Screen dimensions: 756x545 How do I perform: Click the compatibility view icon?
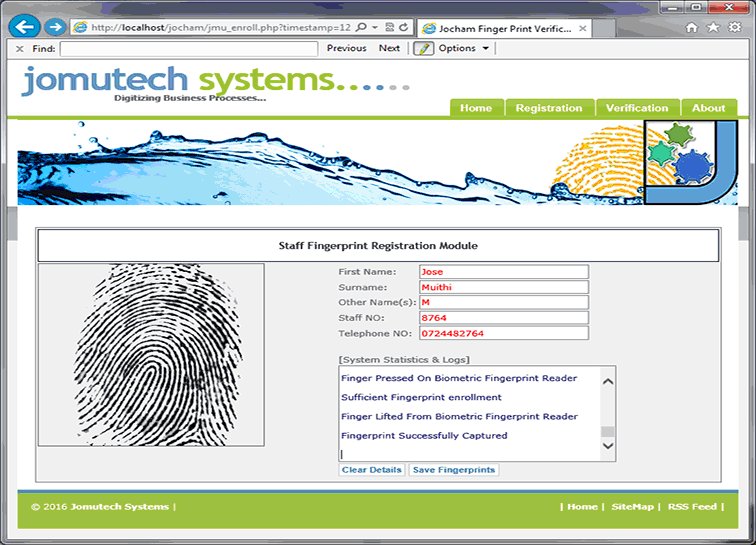pyautogui.click(x=390, y=27)
